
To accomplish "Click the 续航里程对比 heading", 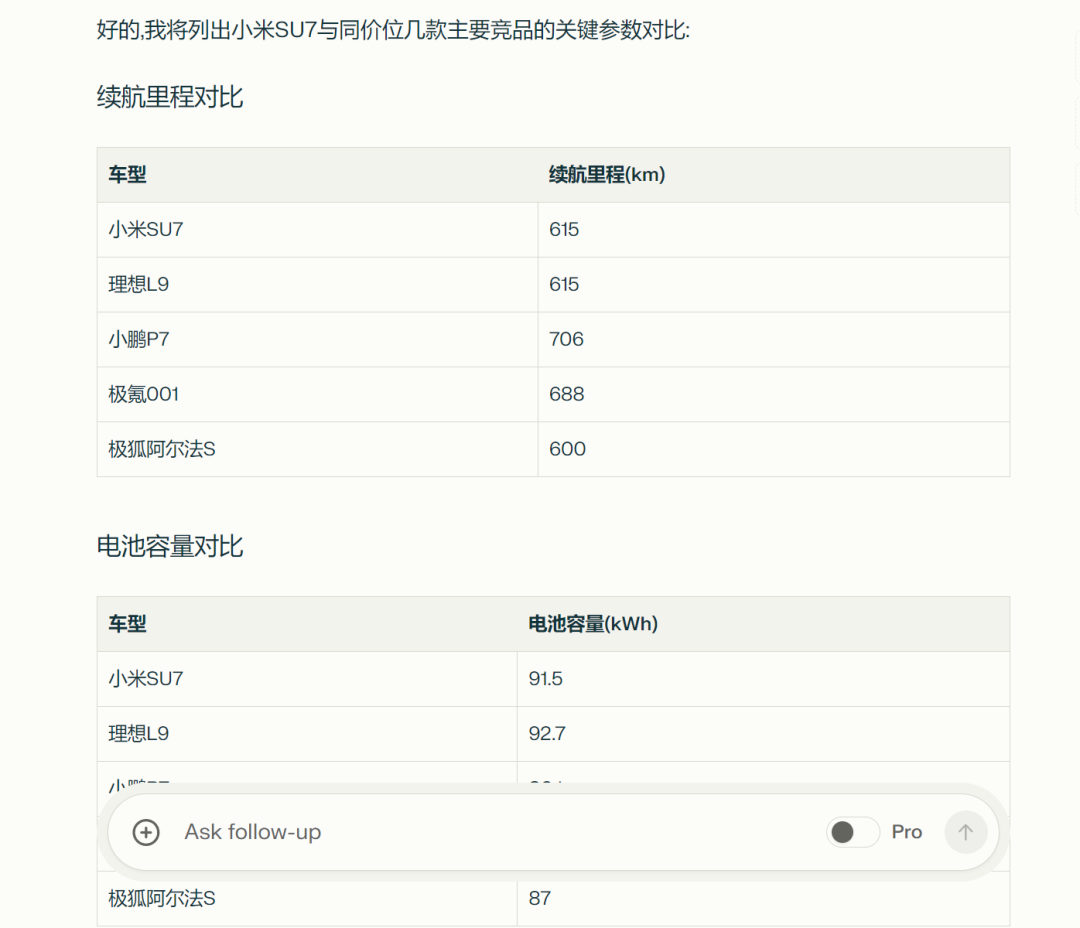I will [170, 97].
